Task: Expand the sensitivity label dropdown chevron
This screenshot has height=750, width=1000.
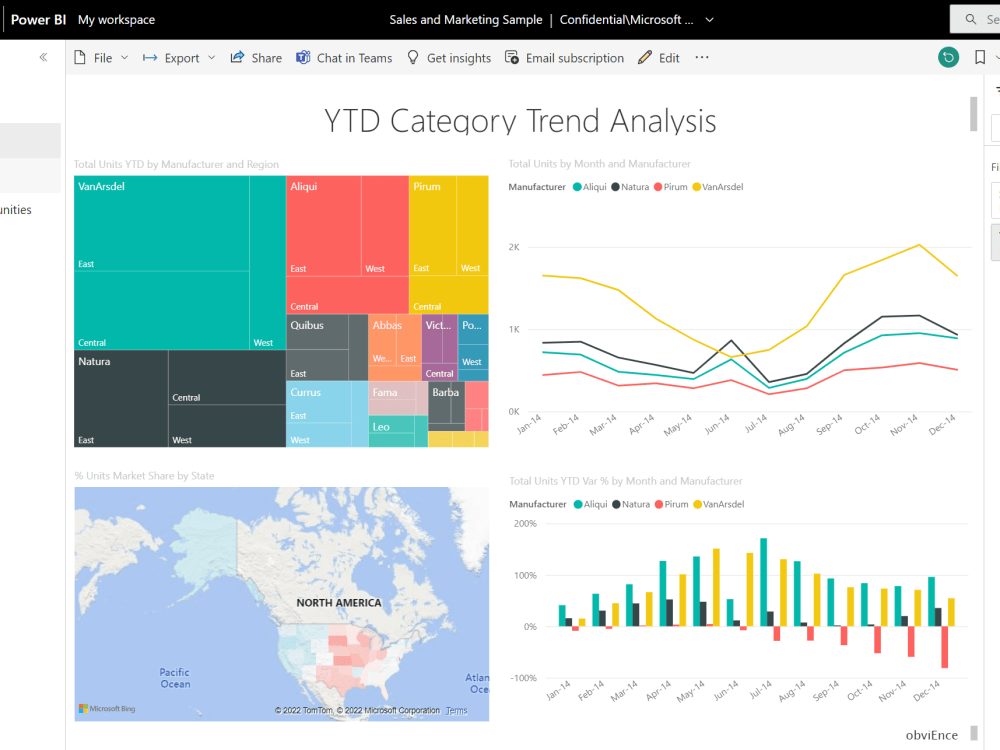Action: pos(709,20)
